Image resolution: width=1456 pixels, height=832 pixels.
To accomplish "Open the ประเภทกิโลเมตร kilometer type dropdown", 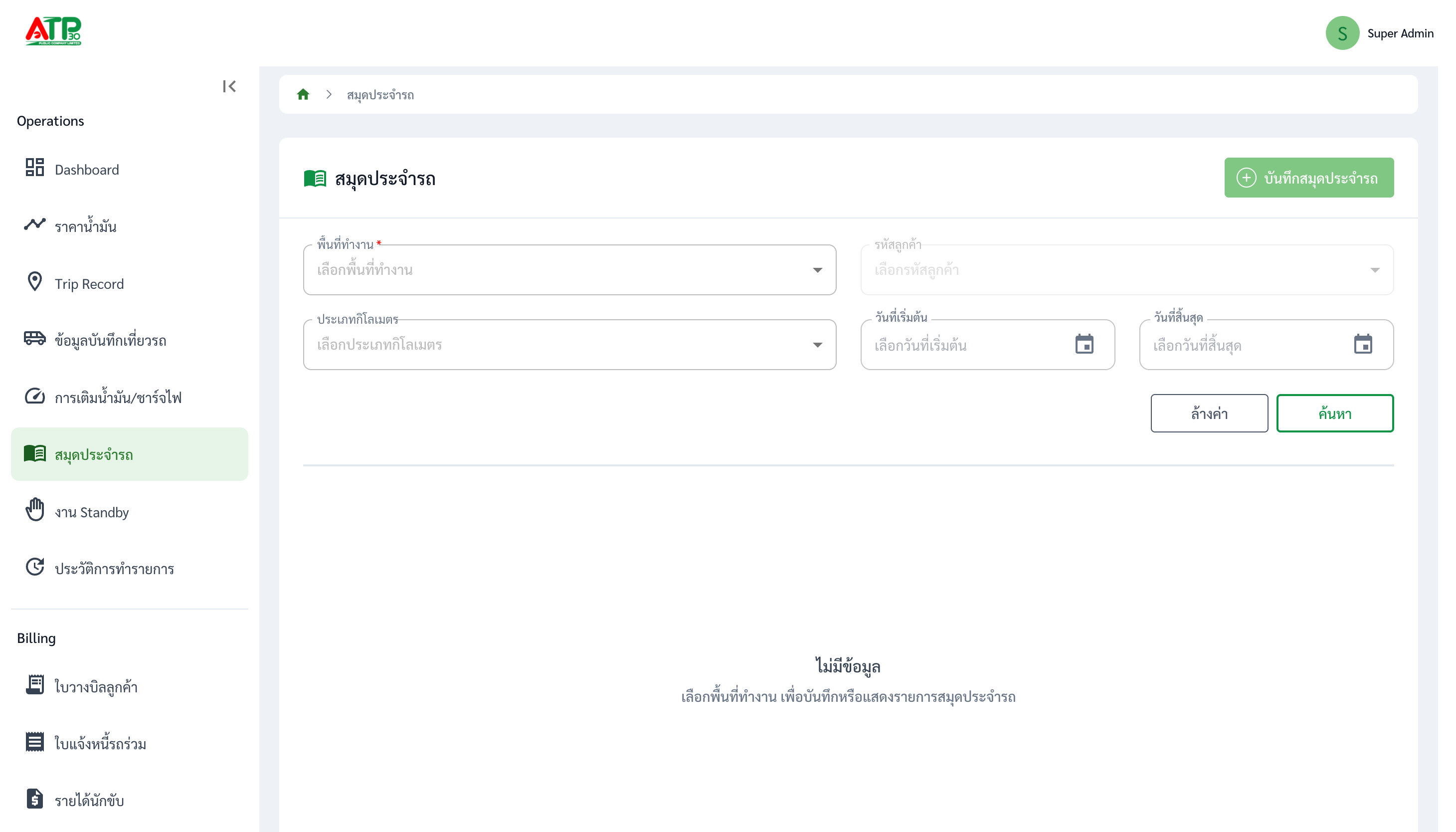I will 569,345.
